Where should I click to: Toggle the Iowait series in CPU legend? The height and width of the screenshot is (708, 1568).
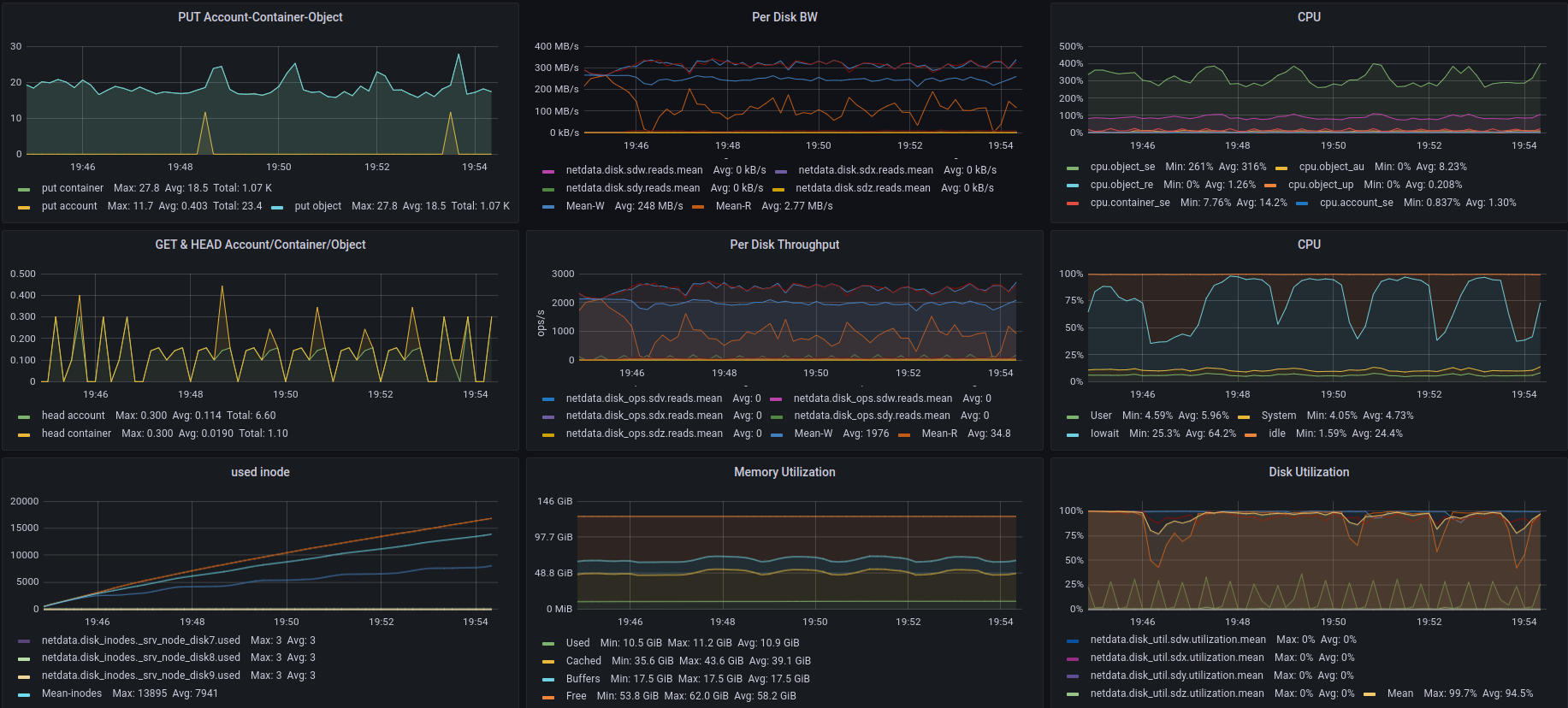tap(1104, 434)
